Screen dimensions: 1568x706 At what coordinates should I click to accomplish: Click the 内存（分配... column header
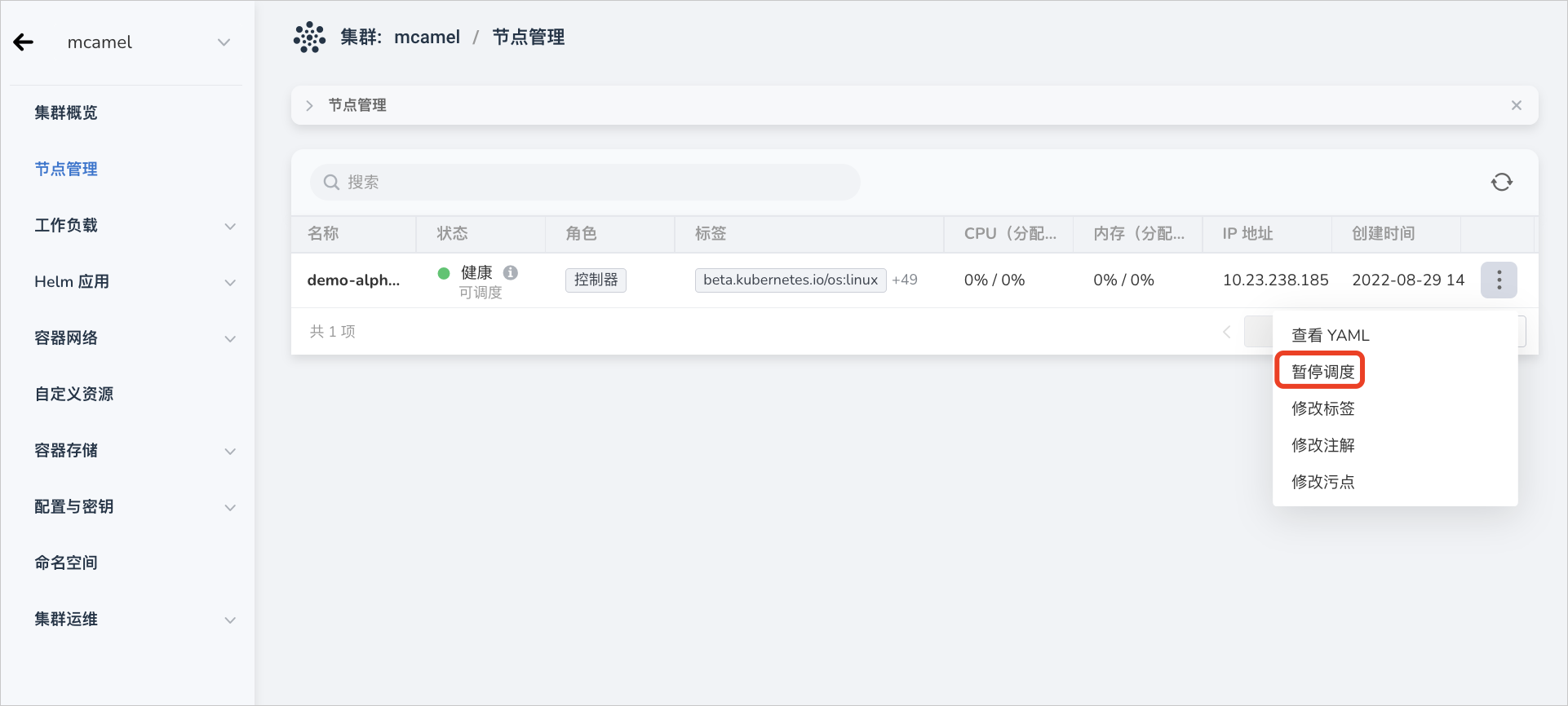[1139, 233]
